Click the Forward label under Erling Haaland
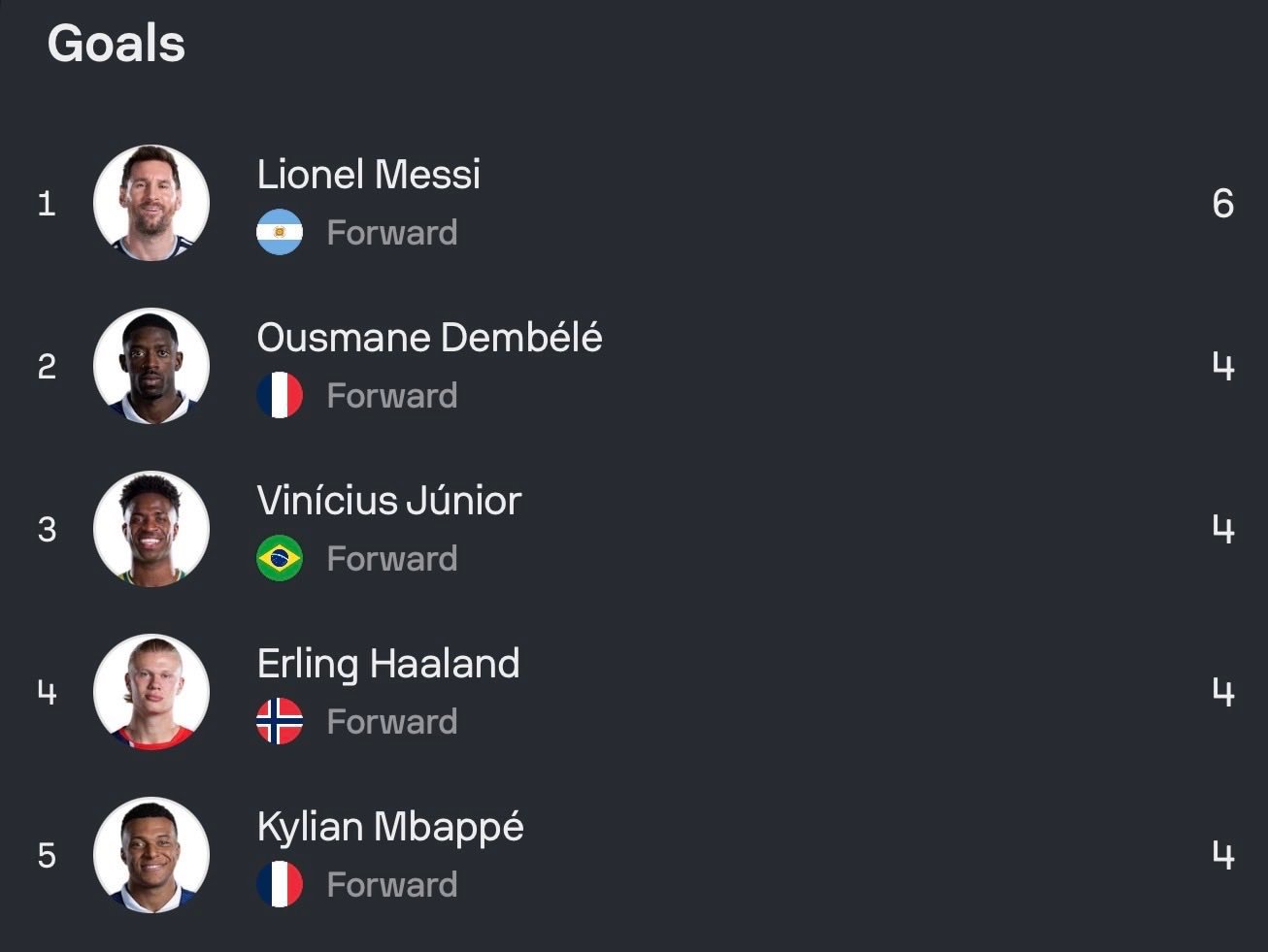The height and width of the screenshot is (952, 1268). point(392,722)
